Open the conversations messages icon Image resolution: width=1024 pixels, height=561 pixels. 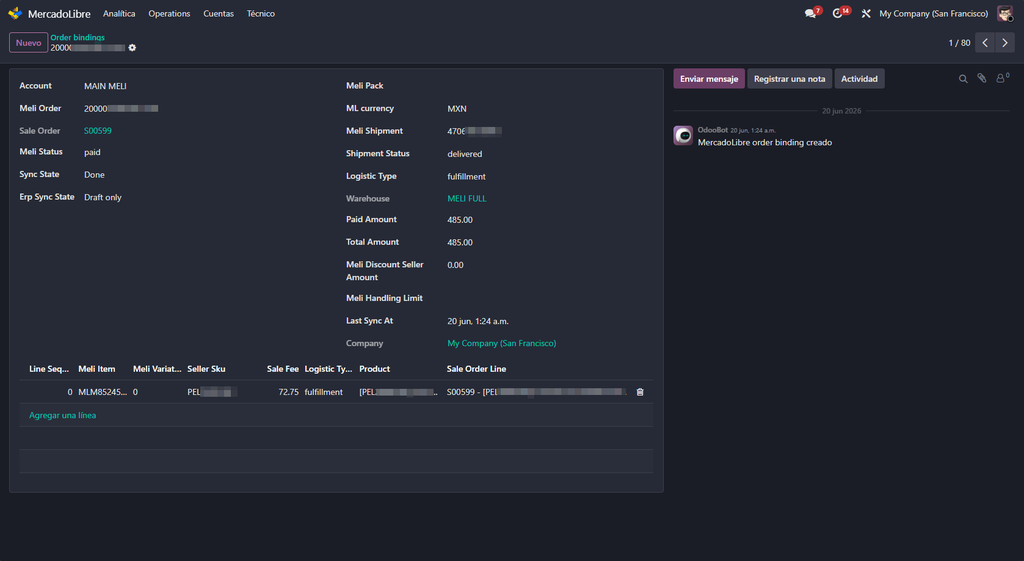pos(810,14)
